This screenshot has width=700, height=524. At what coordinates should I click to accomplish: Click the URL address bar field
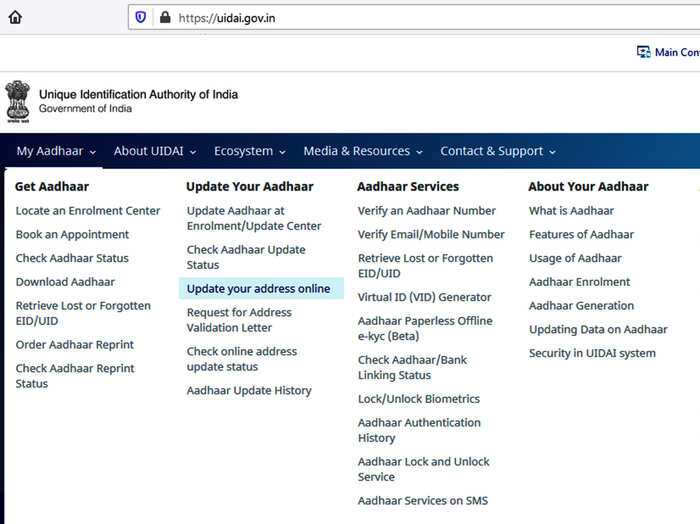point(414,17)
